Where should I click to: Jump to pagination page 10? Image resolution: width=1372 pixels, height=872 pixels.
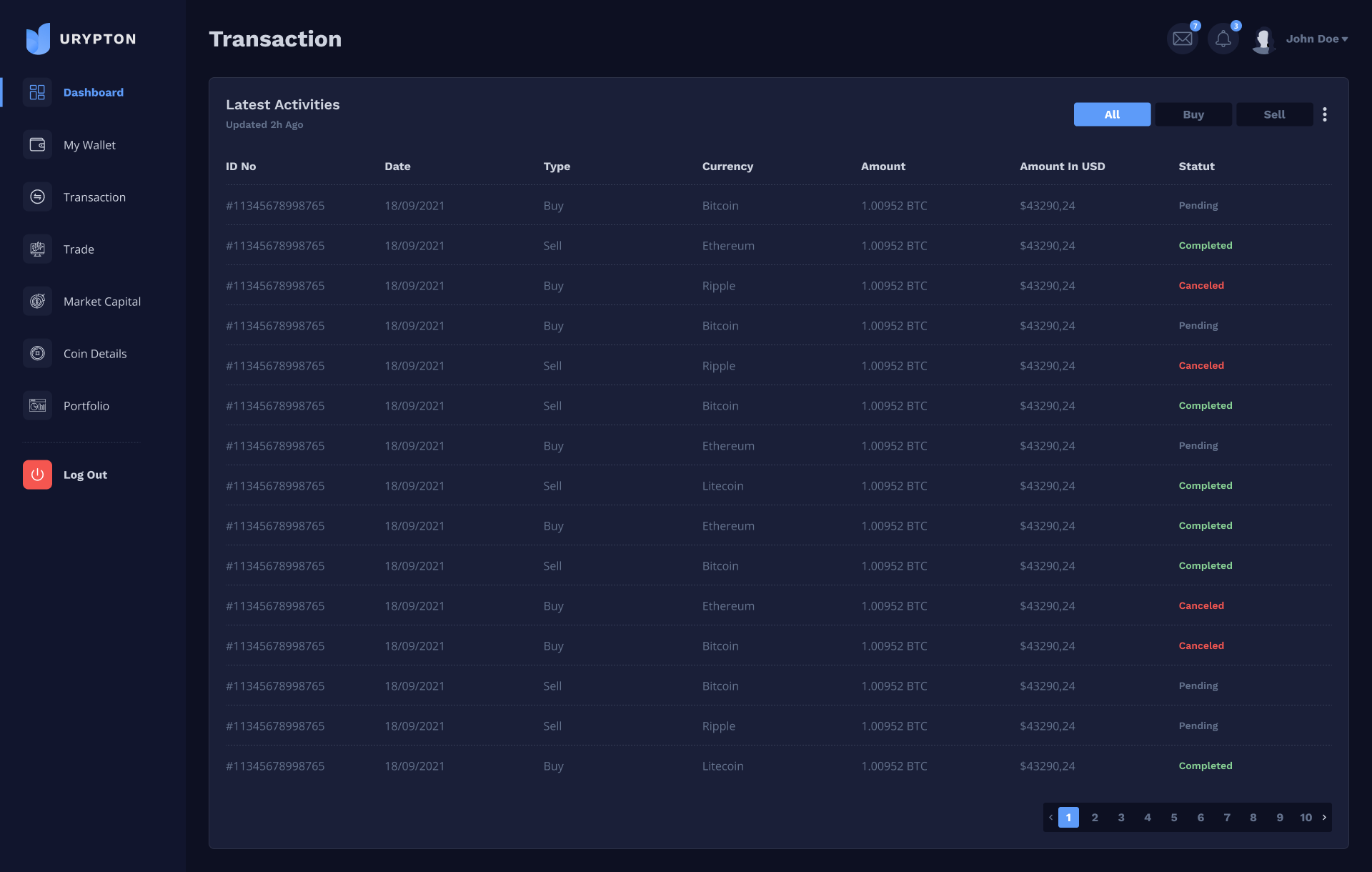pyautogui.click(x=1306, y=817)
